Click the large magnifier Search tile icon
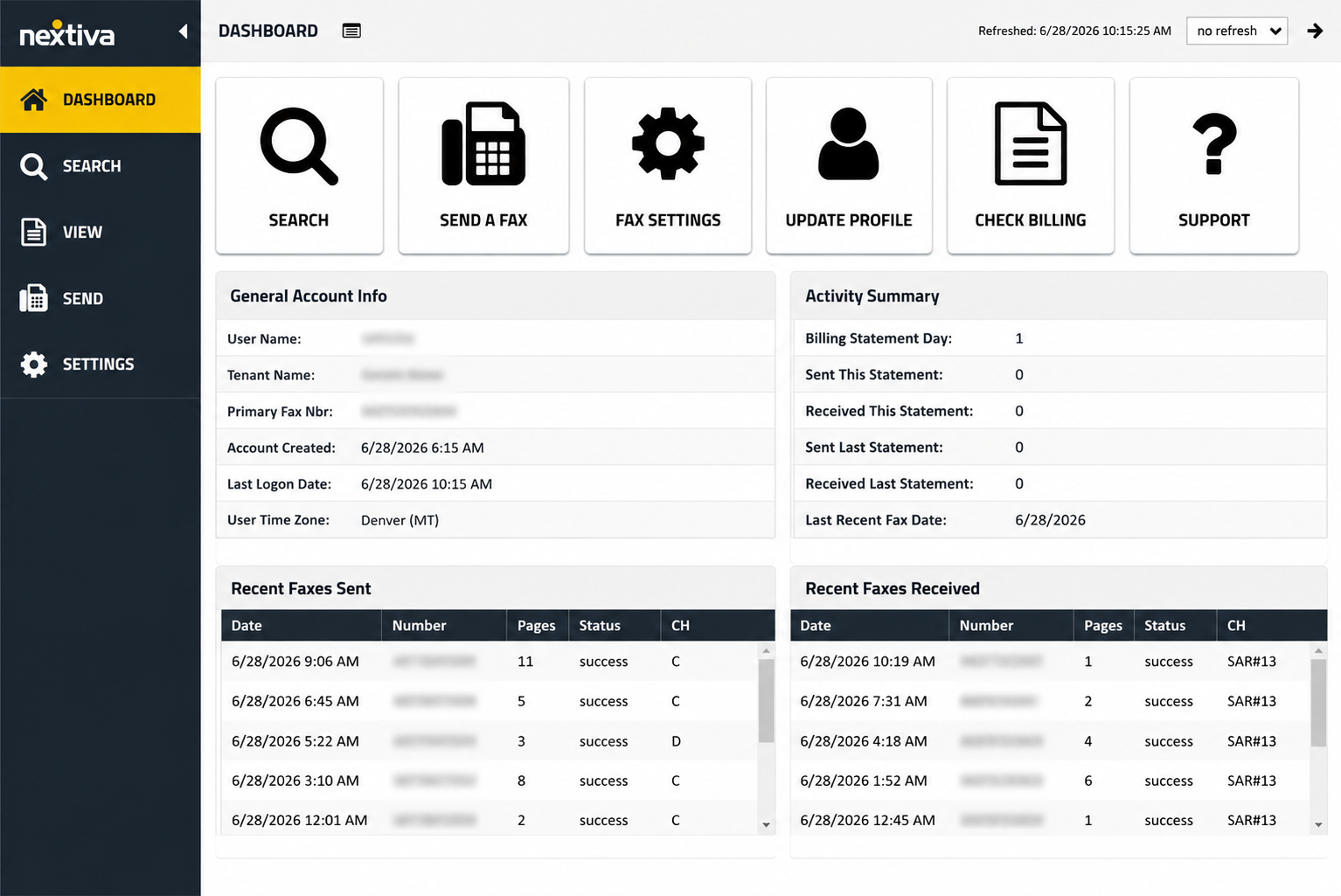This screenshot has width=1341, height=896. [299, 146]
